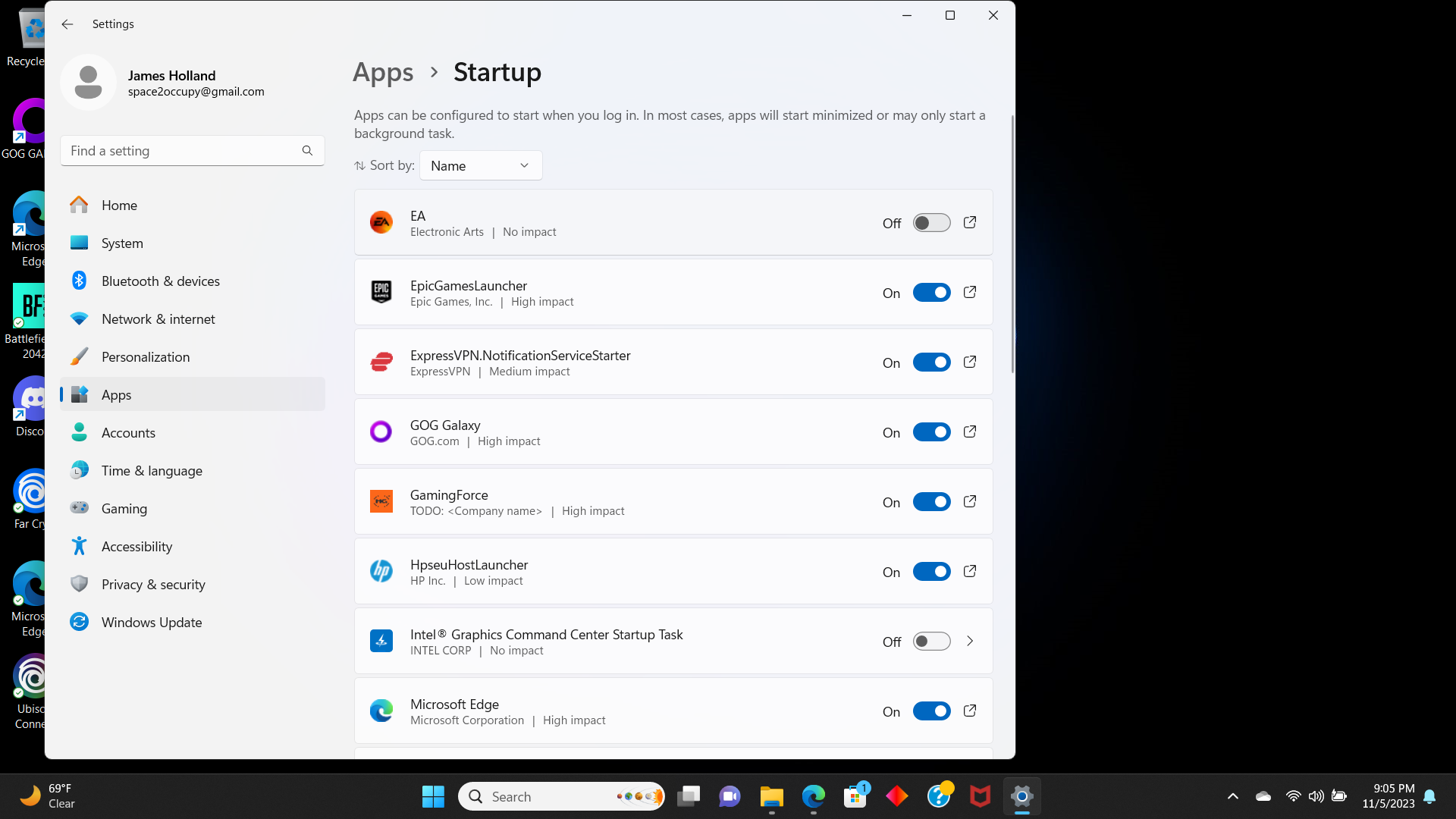Open Microsoft Edge from the taskbar
The width and height of the screenshot is (1456, 819).
point(814,796)
